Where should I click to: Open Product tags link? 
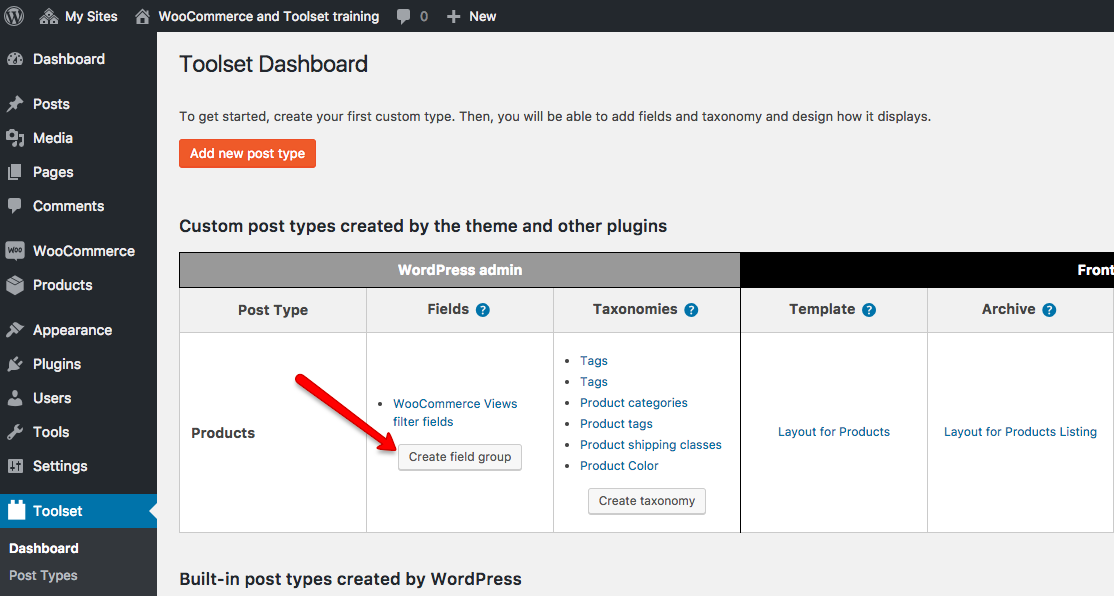tap(616, 424)
